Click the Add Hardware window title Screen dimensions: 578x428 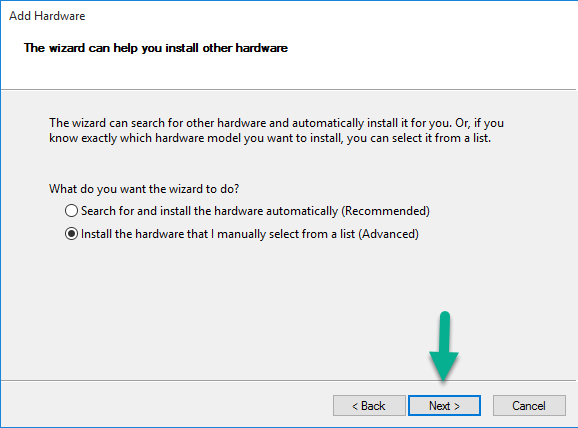pos(47,16)
